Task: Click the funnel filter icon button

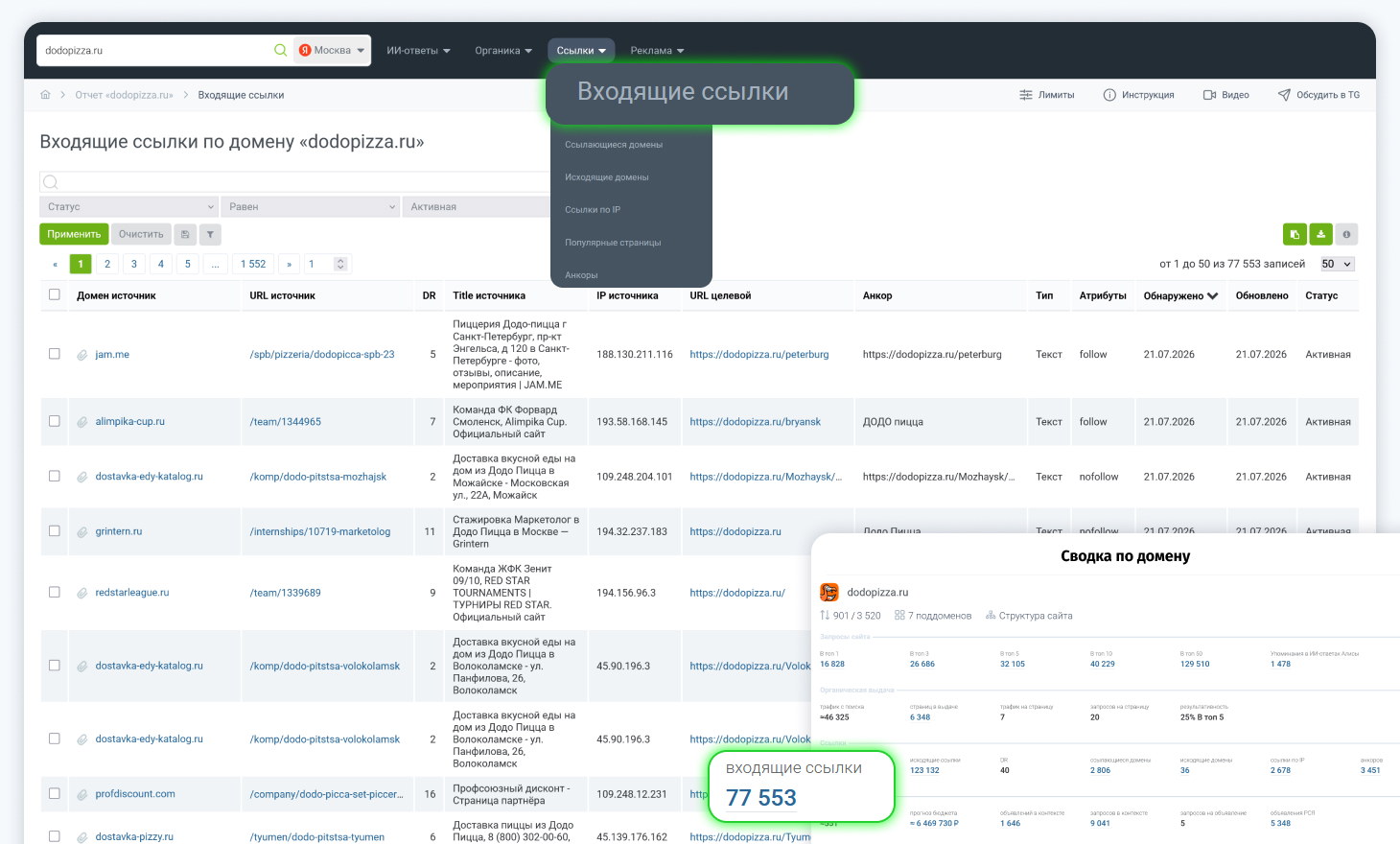Action: pos(210,234)
